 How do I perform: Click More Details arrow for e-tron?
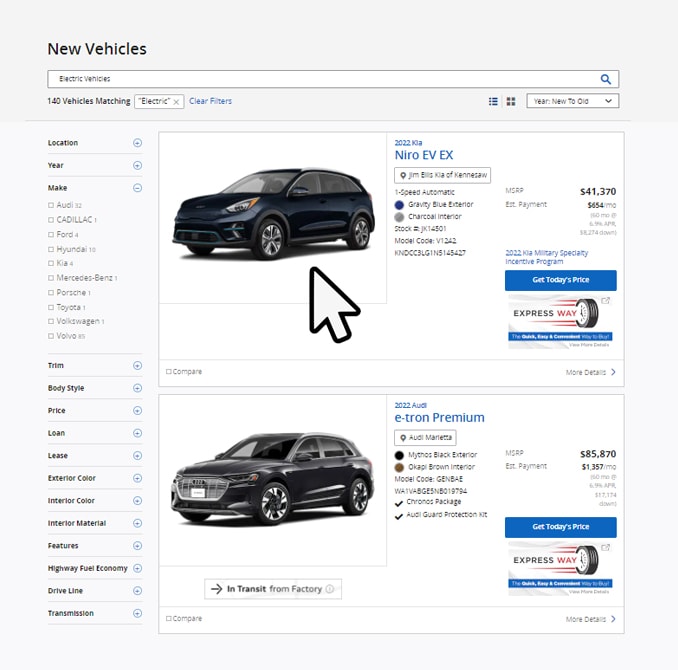point(613,619)
